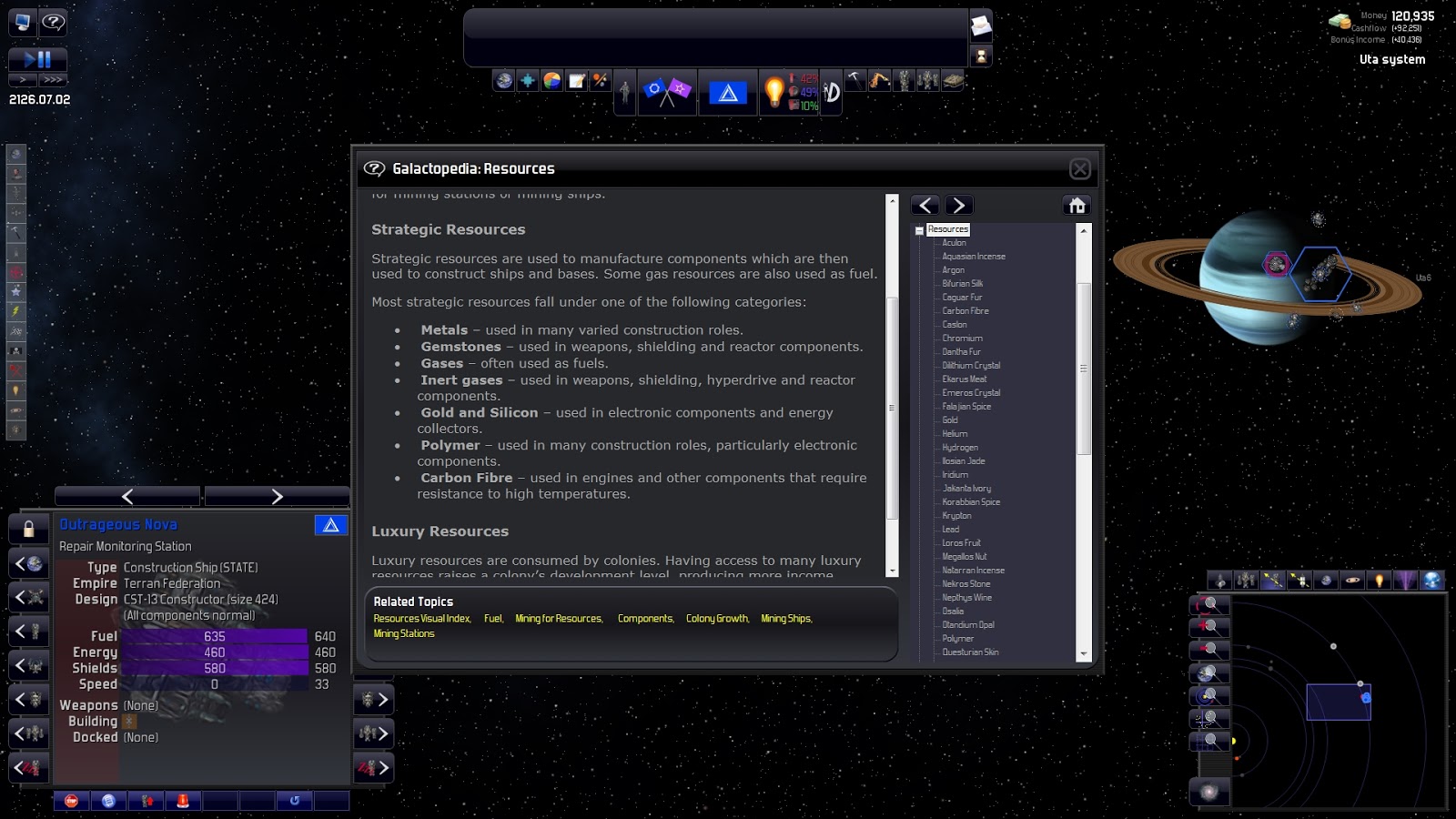Cycle to previous colony globe button

click(x=28, y=564)
